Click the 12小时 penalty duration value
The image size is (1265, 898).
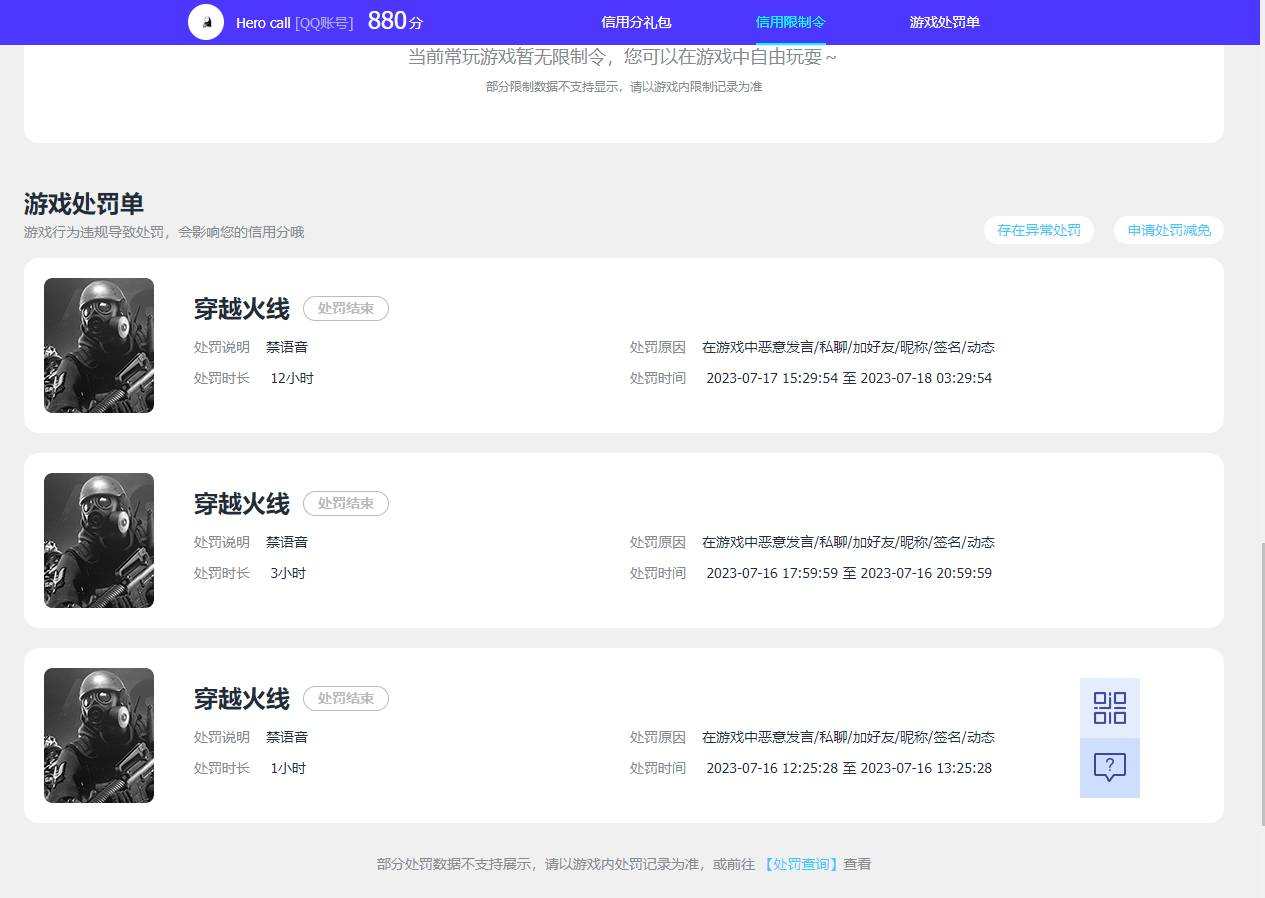292,378
